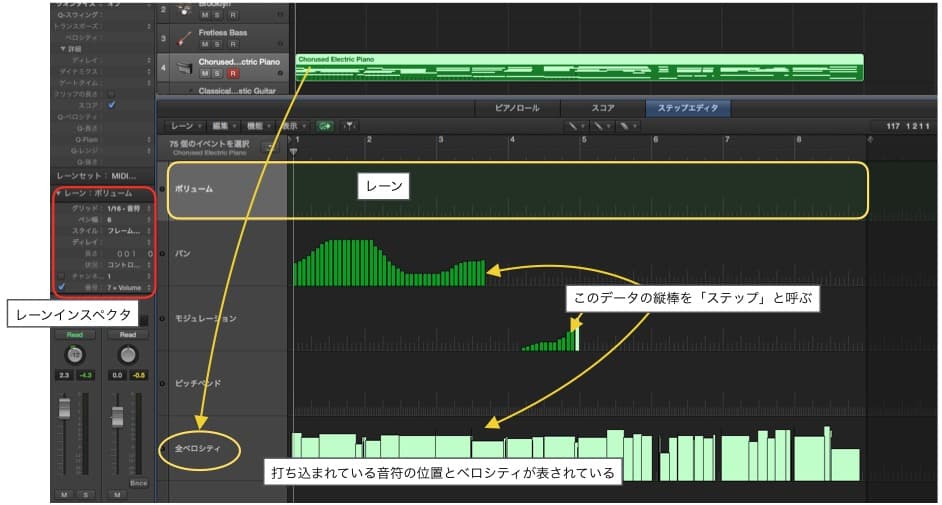The image size is (942, 505).
Task: Select the ボリューム lane name
Action: point(193,189)
